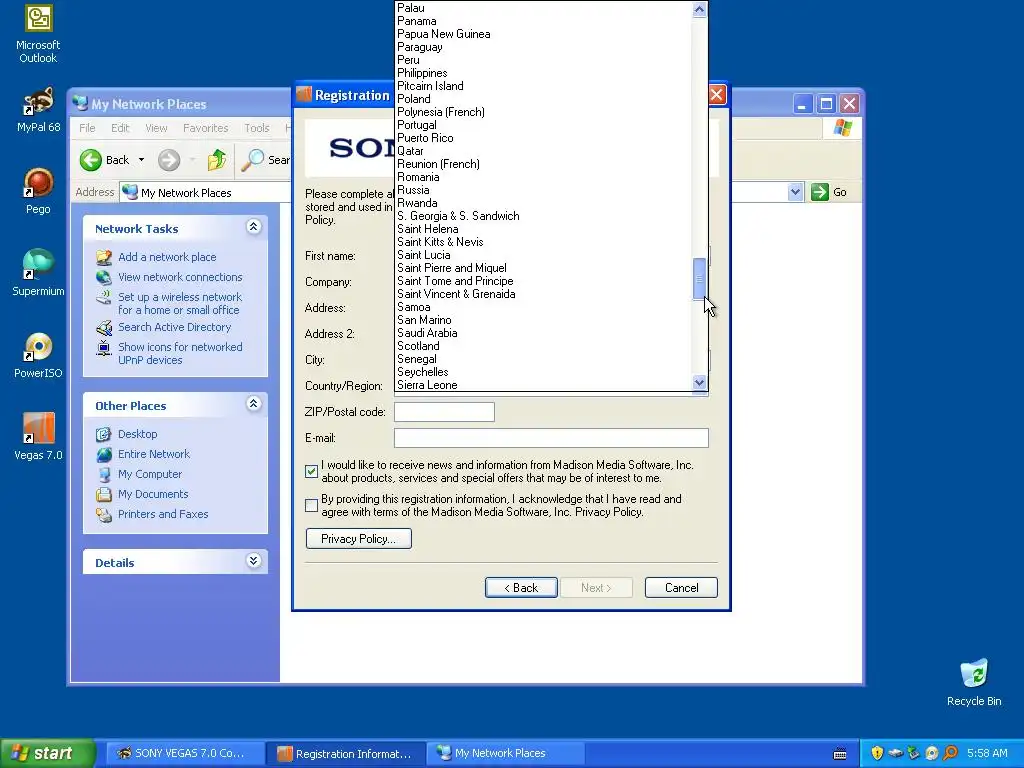Click Cancel in the Registration dialog
Screen dimensions: 1024x768
pos(681,588)
